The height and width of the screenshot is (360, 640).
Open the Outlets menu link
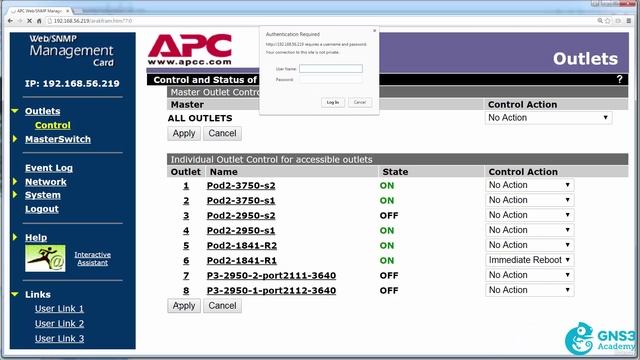[42, 111]
